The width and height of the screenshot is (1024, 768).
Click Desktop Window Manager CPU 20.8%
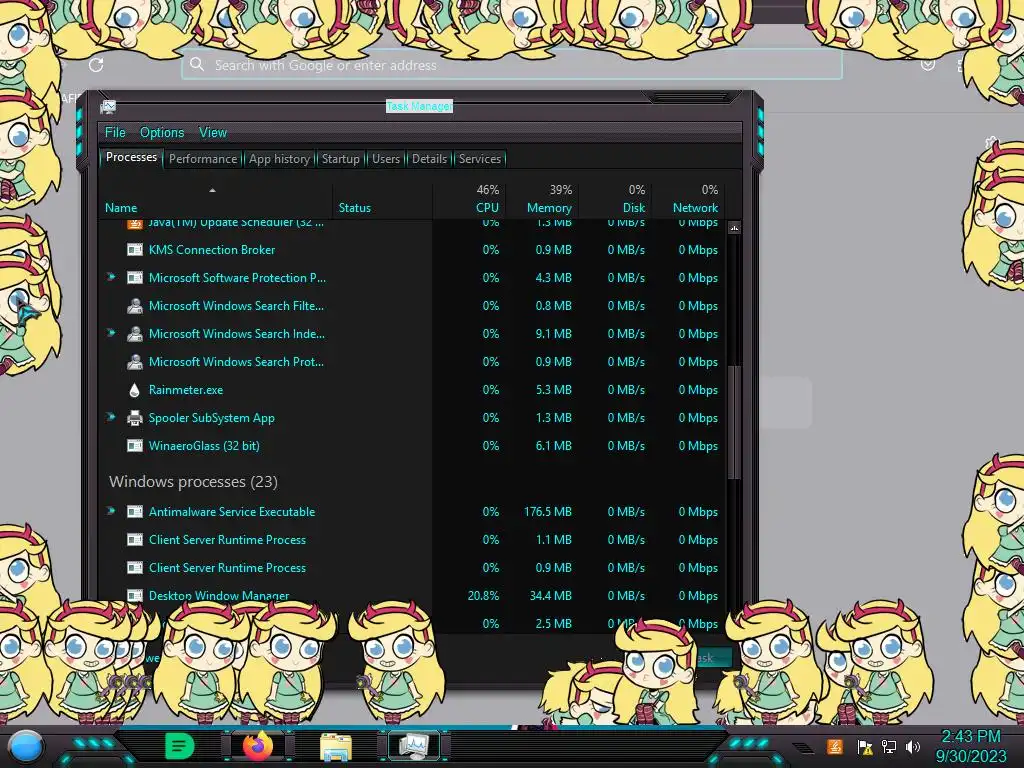click(483, 596)
